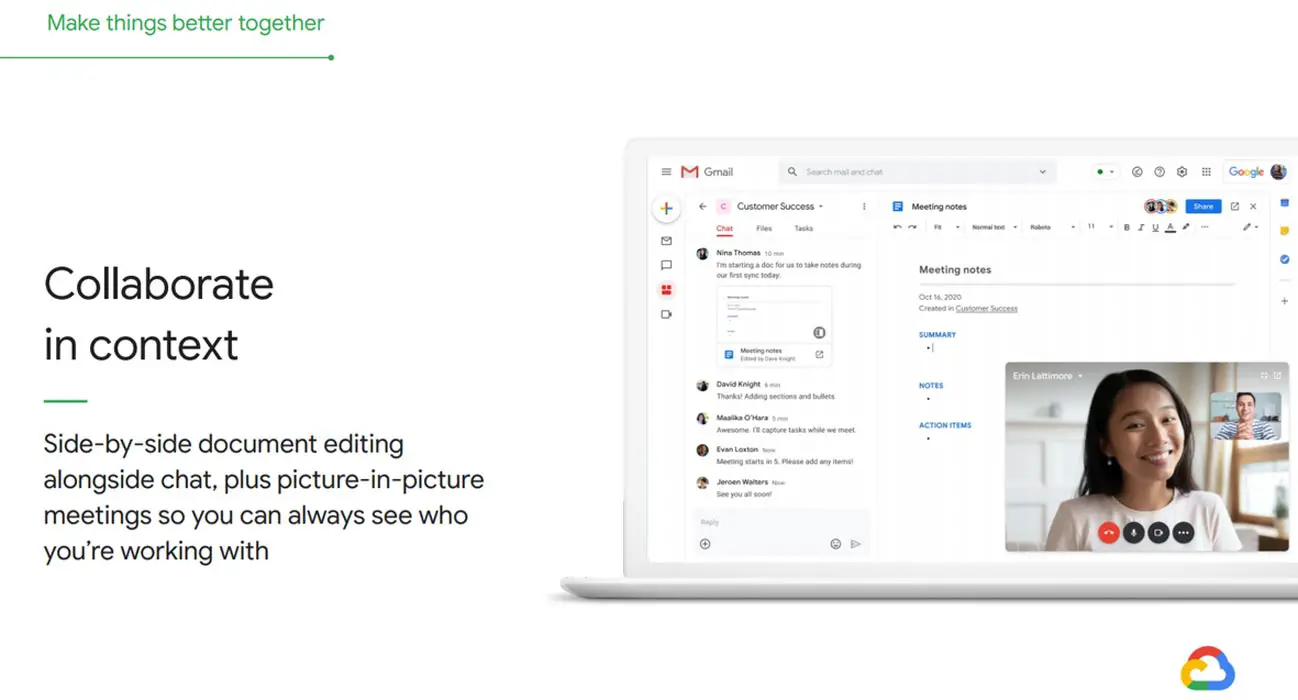Open more toolbar options ellipsis

tap(1204, 227)
